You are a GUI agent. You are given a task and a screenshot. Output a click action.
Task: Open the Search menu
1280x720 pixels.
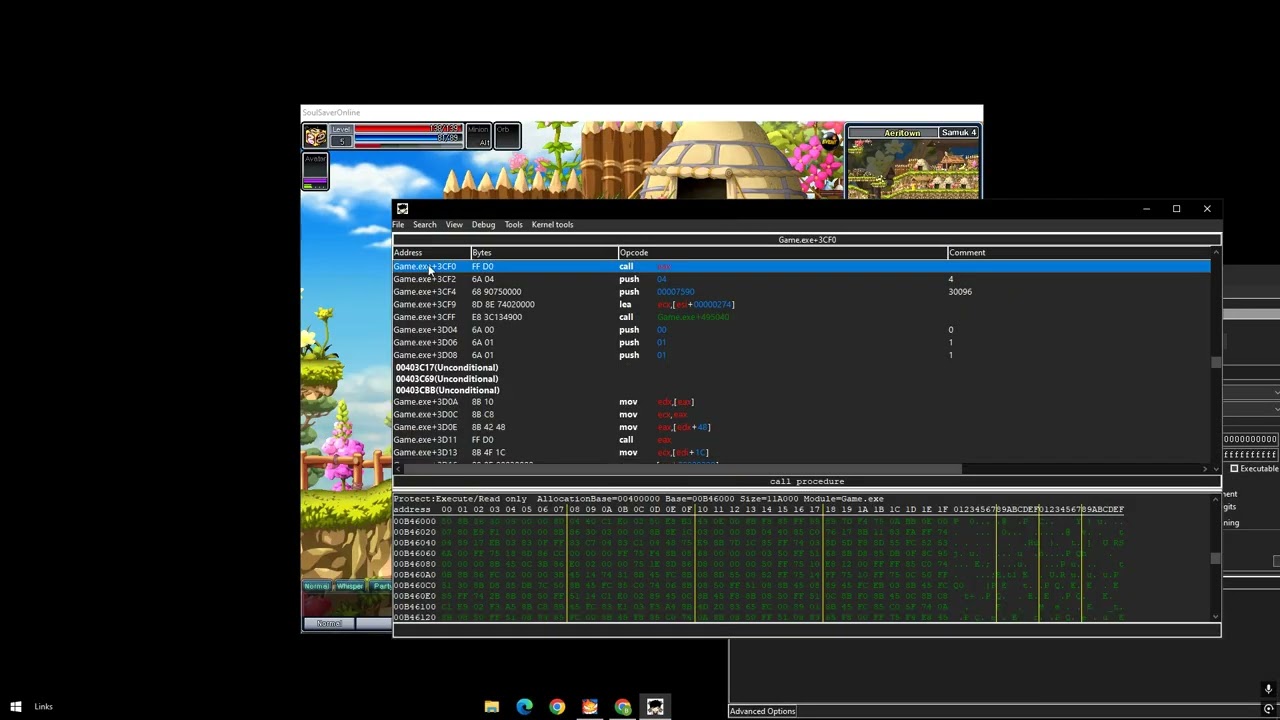click(424, 225)
